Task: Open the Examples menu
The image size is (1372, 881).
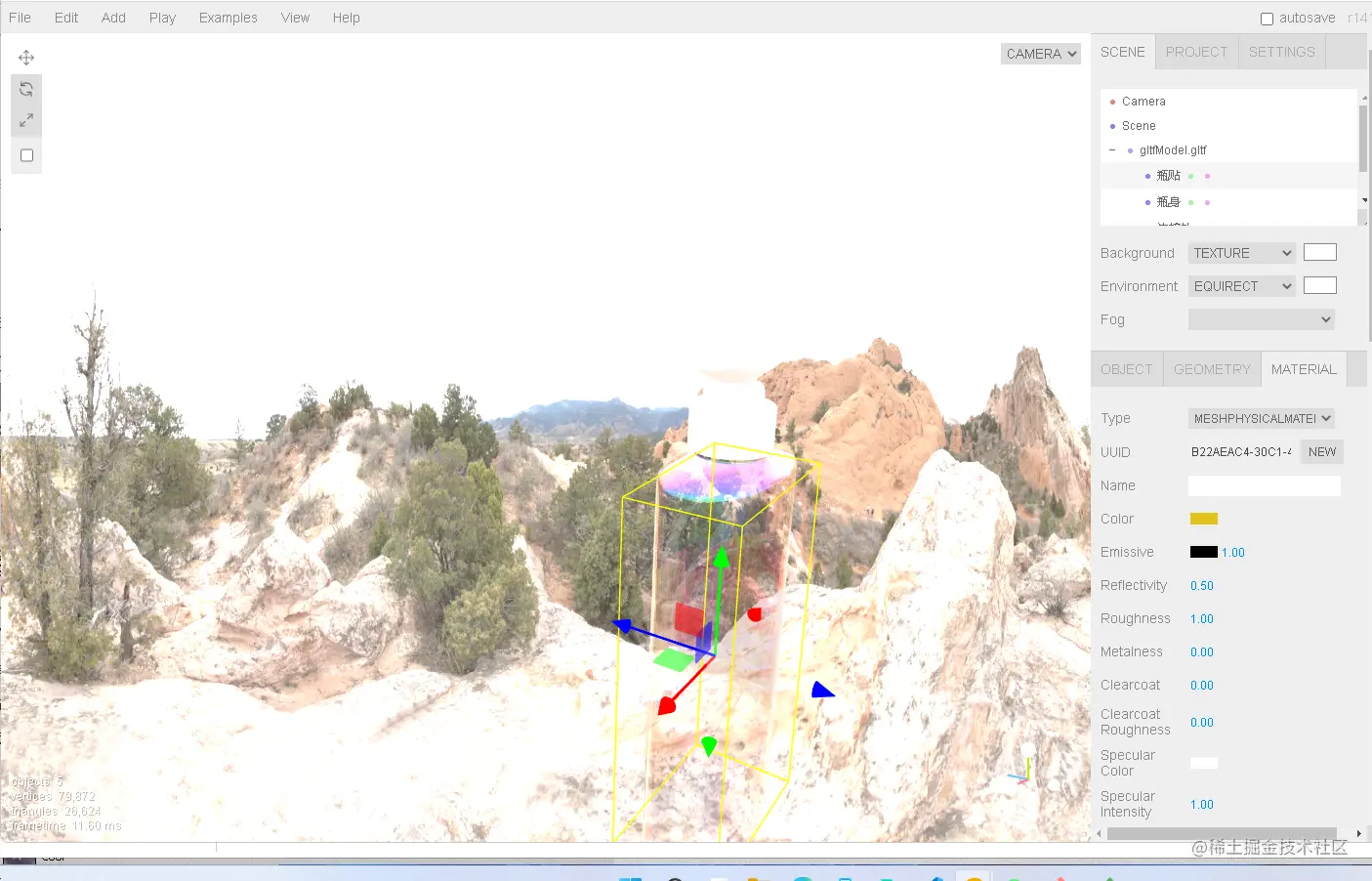Action: click(229, 18)
